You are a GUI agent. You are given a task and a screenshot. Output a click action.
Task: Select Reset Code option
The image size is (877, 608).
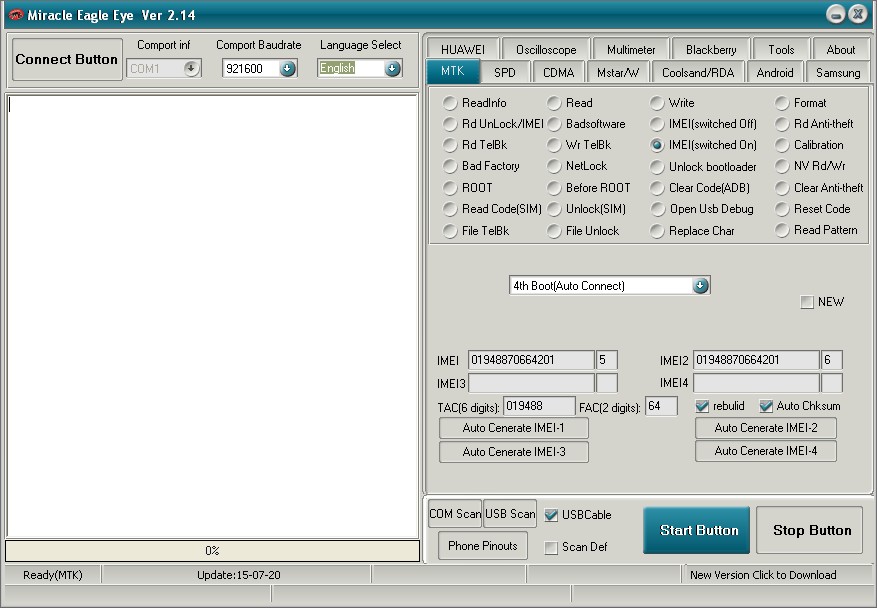[813, 209]
